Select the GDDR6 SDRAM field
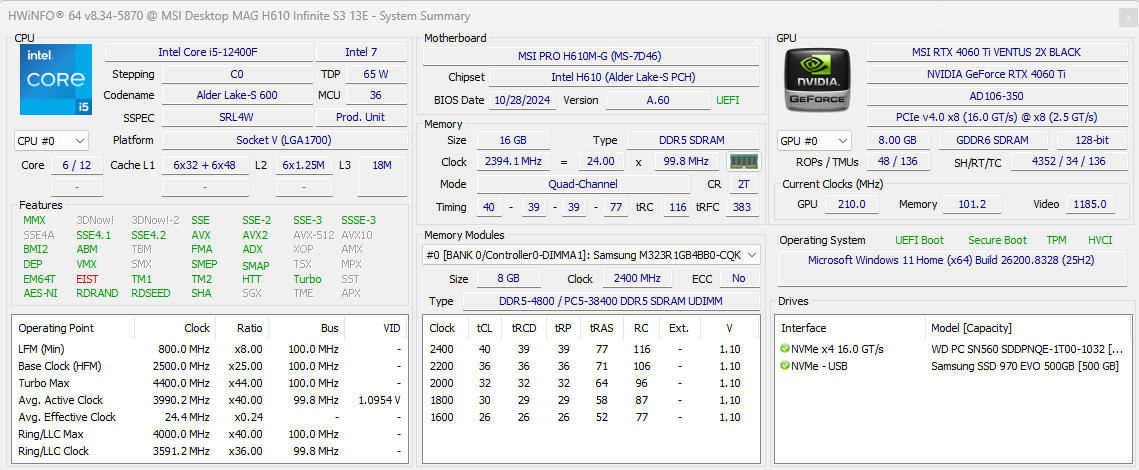1139x470 pixels. tap(994, 140)
